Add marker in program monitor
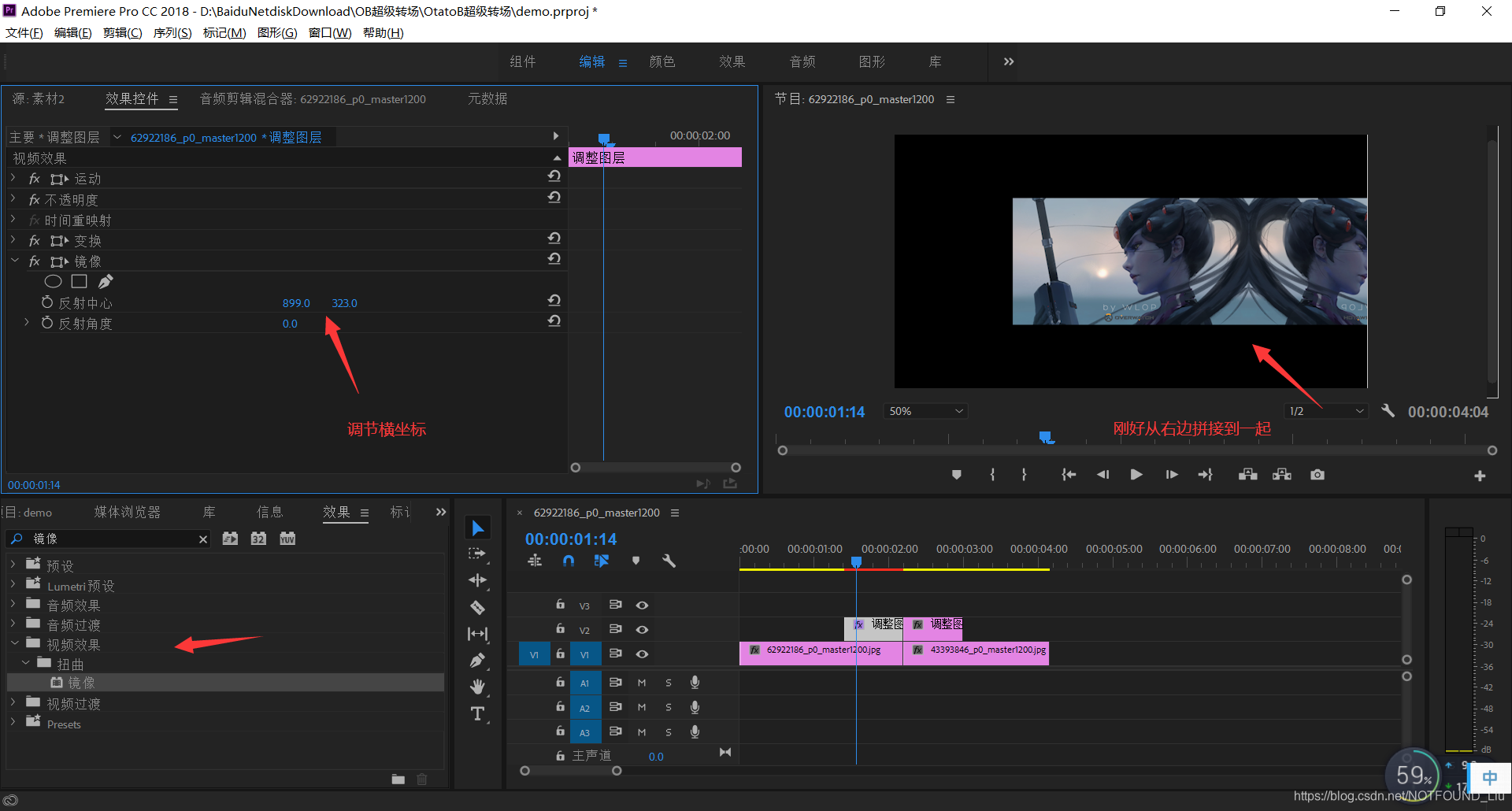1512x811 pixels. tap(957, 475)
